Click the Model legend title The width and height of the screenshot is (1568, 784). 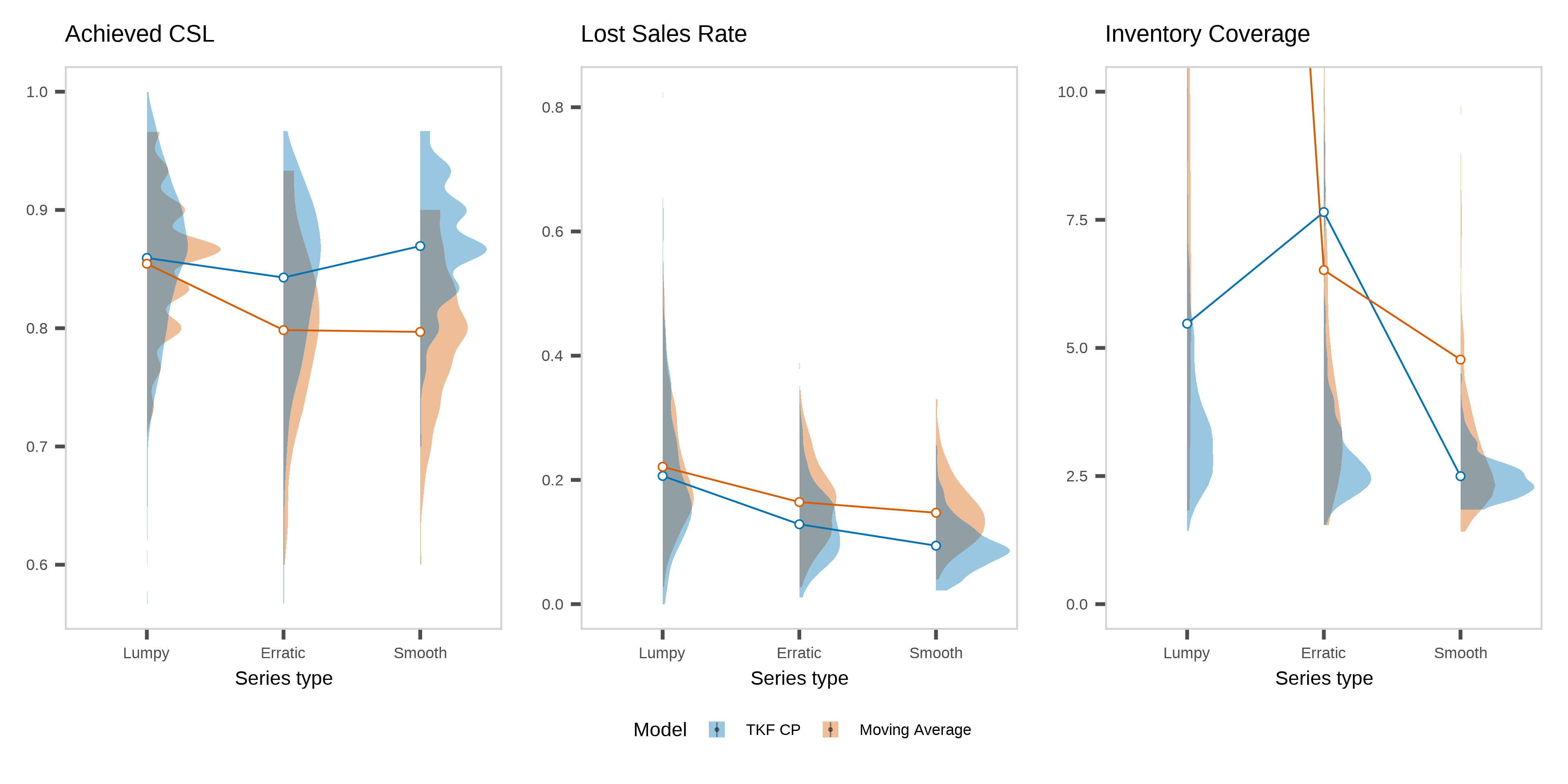pyautogui.click(x=660, y=730)
